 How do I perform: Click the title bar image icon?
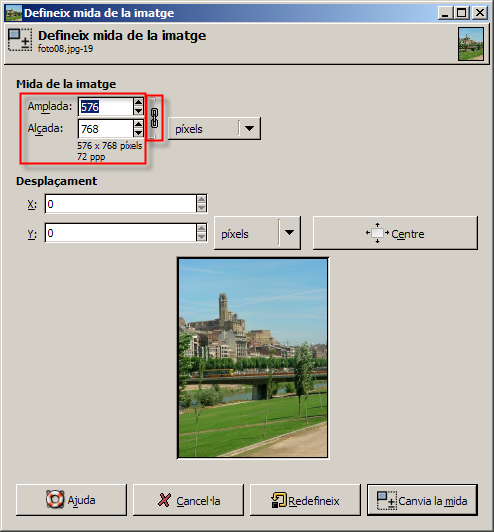click(14, 13)
